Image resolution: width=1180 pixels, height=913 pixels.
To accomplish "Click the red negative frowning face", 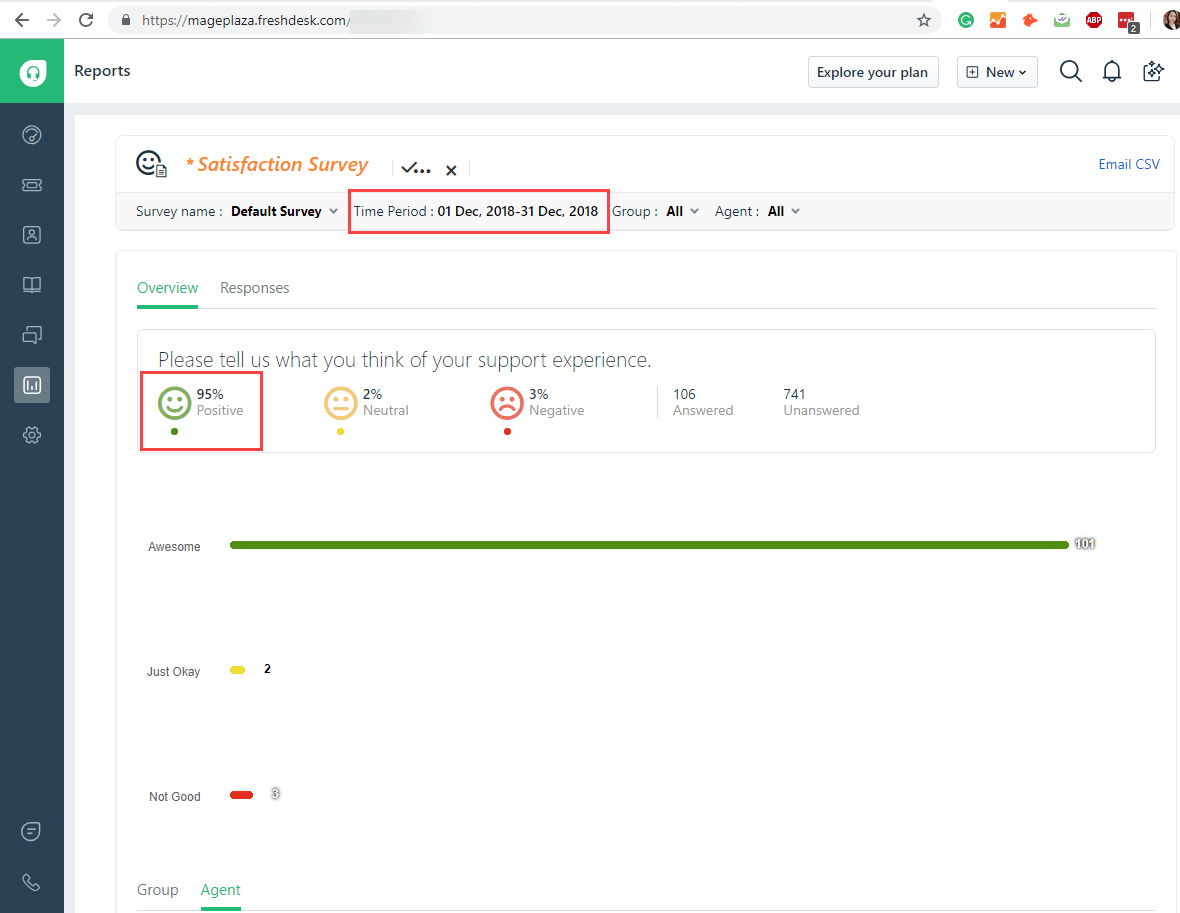I will tap(507, 403).
